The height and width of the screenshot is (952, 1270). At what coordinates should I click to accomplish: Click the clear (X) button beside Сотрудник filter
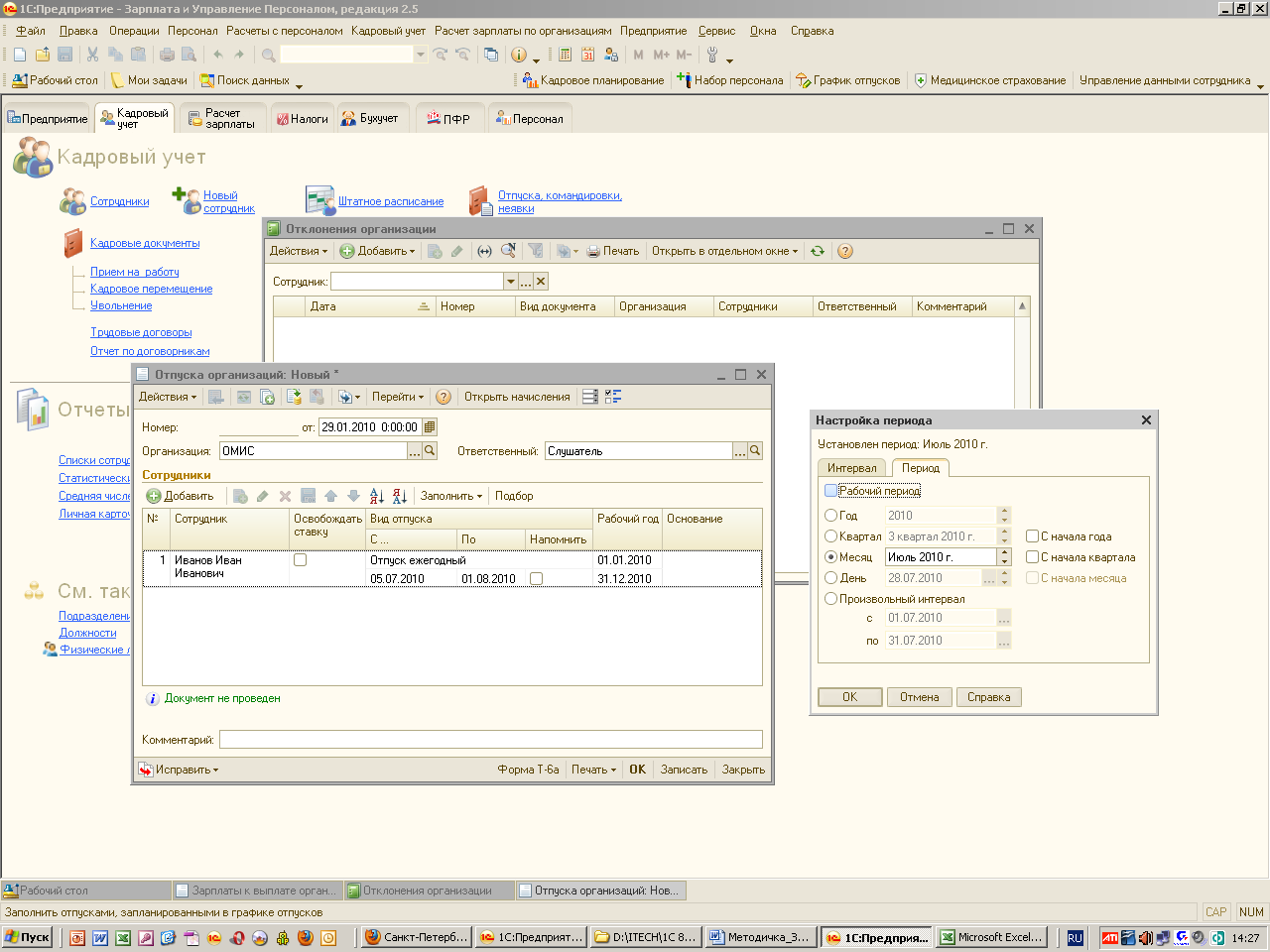coord(541,282)
